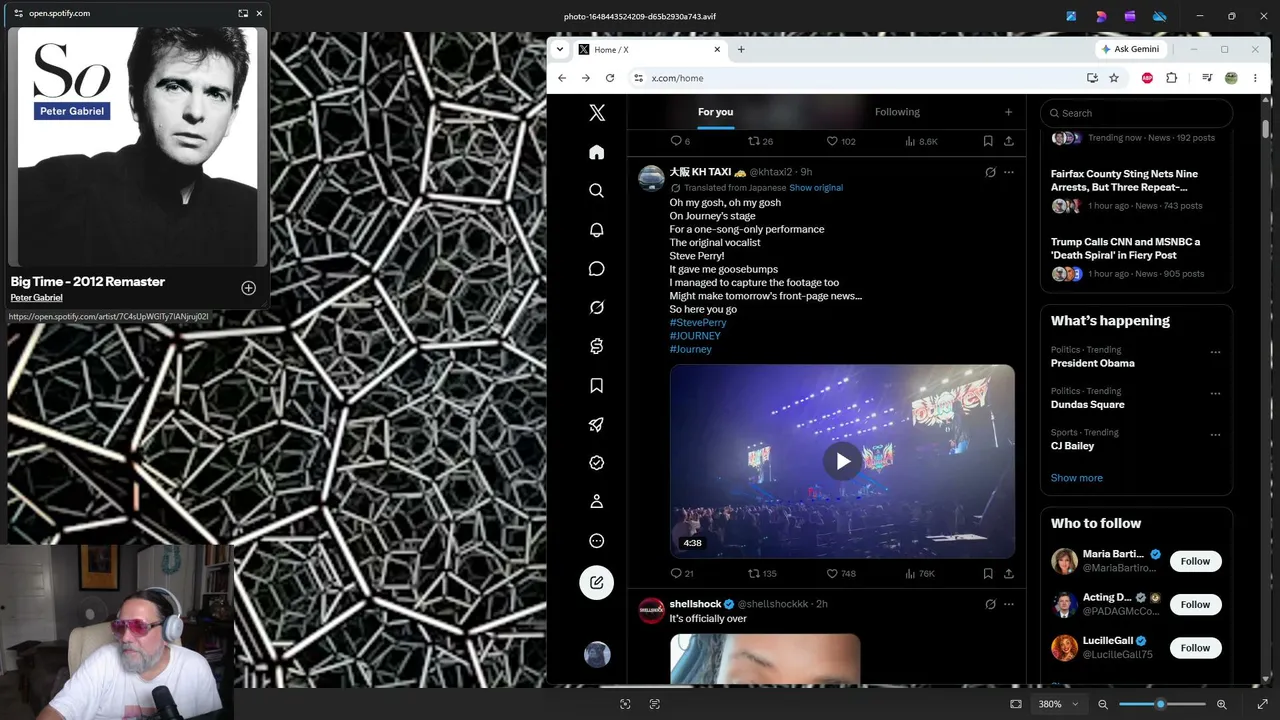1280x720 pixels.
Task: Open the Adblock Plus extension icon
Action: click(x=1147, y=78)
